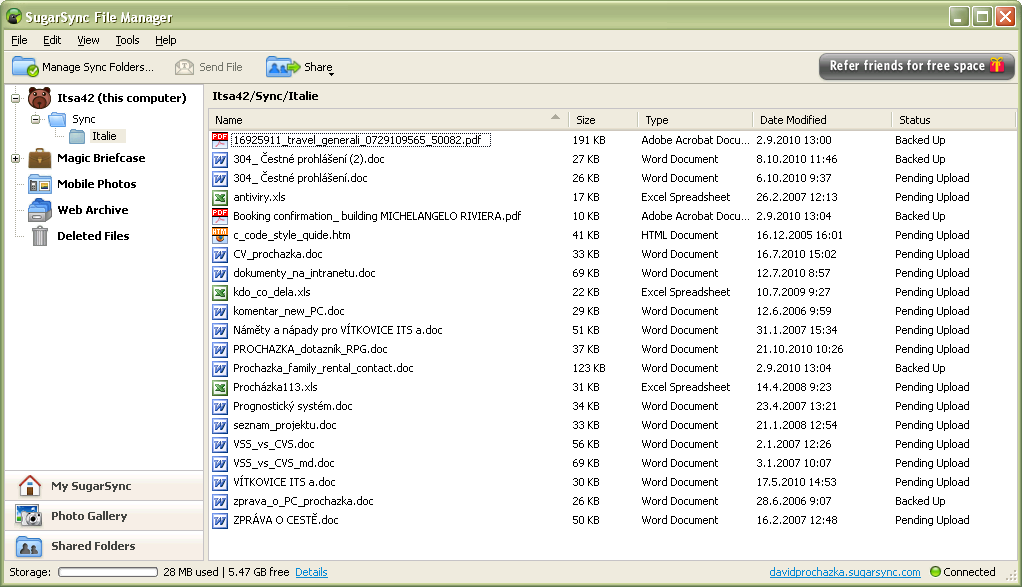The height and width of the screenshot is (587, 1022).
Task: Select the Deleted Files label
Action: [93, 236]
